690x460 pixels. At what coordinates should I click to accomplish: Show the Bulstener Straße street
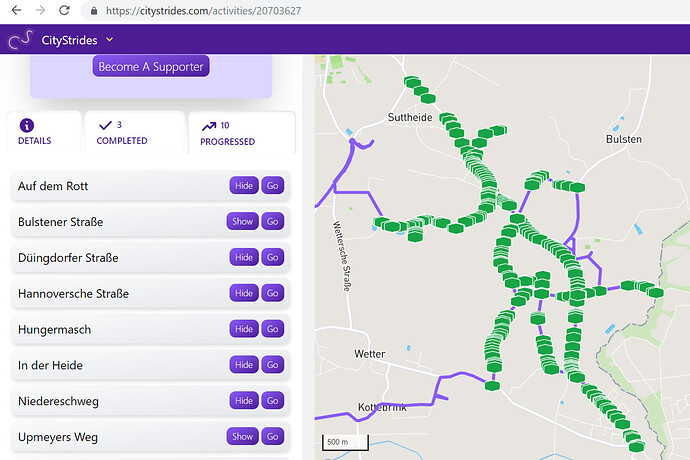point(242,221)
